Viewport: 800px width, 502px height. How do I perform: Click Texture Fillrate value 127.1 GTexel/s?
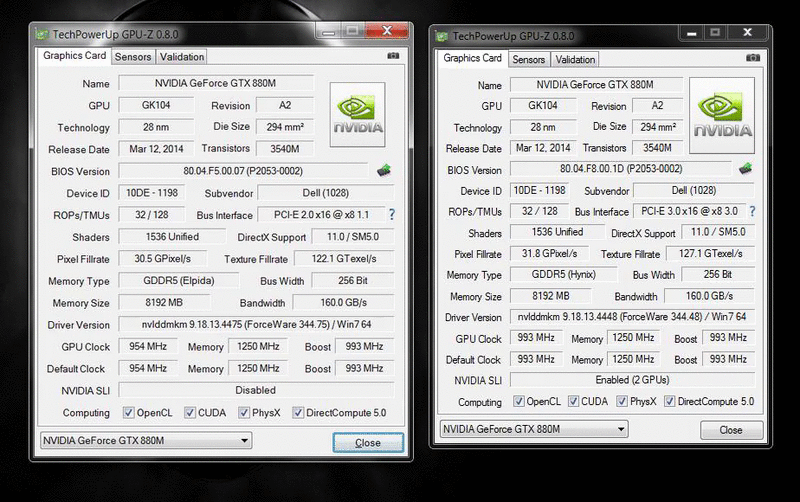pos(711,254)
